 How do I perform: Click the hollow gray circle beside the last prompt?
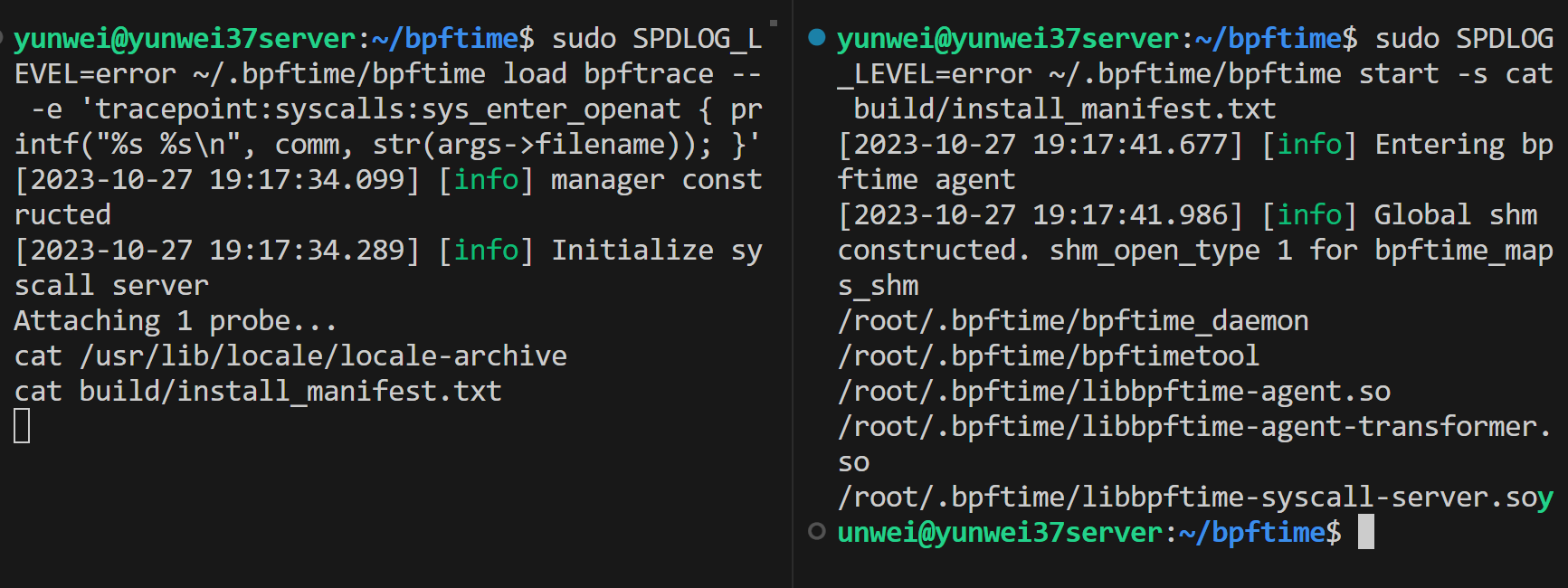point(816,532)
